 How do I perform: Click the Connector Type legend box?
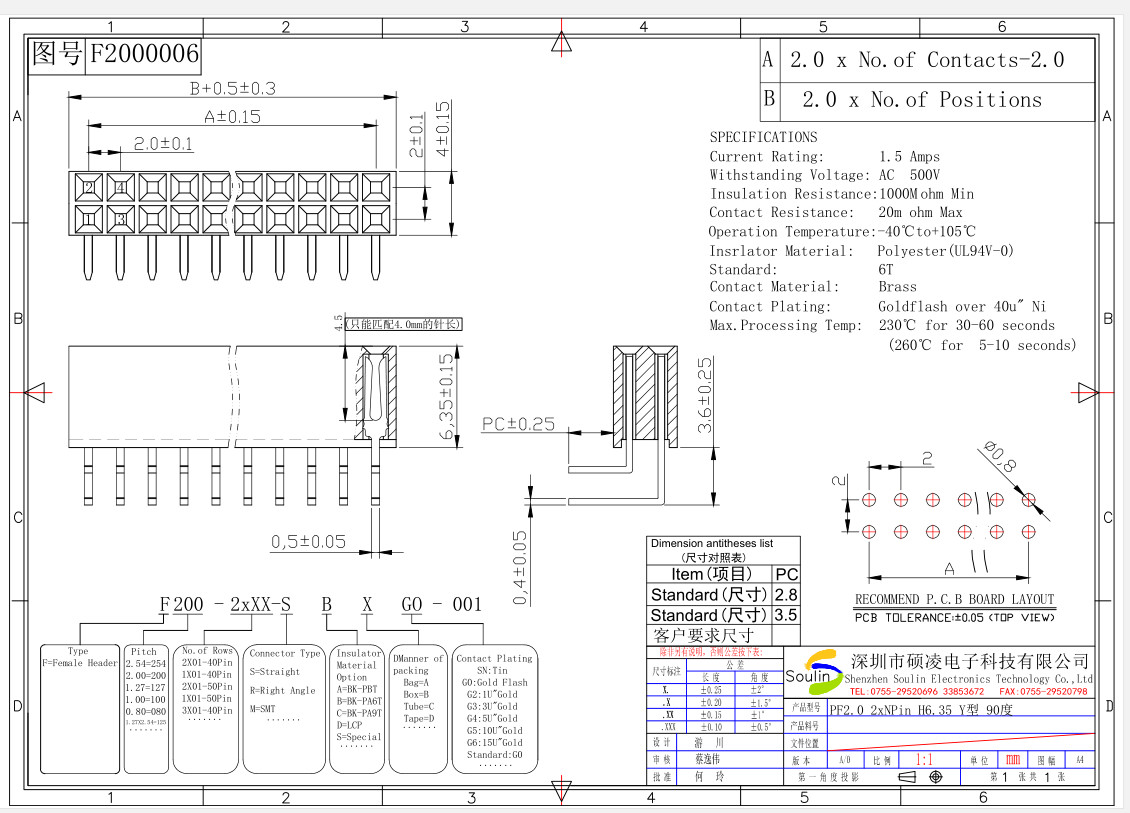284,708
